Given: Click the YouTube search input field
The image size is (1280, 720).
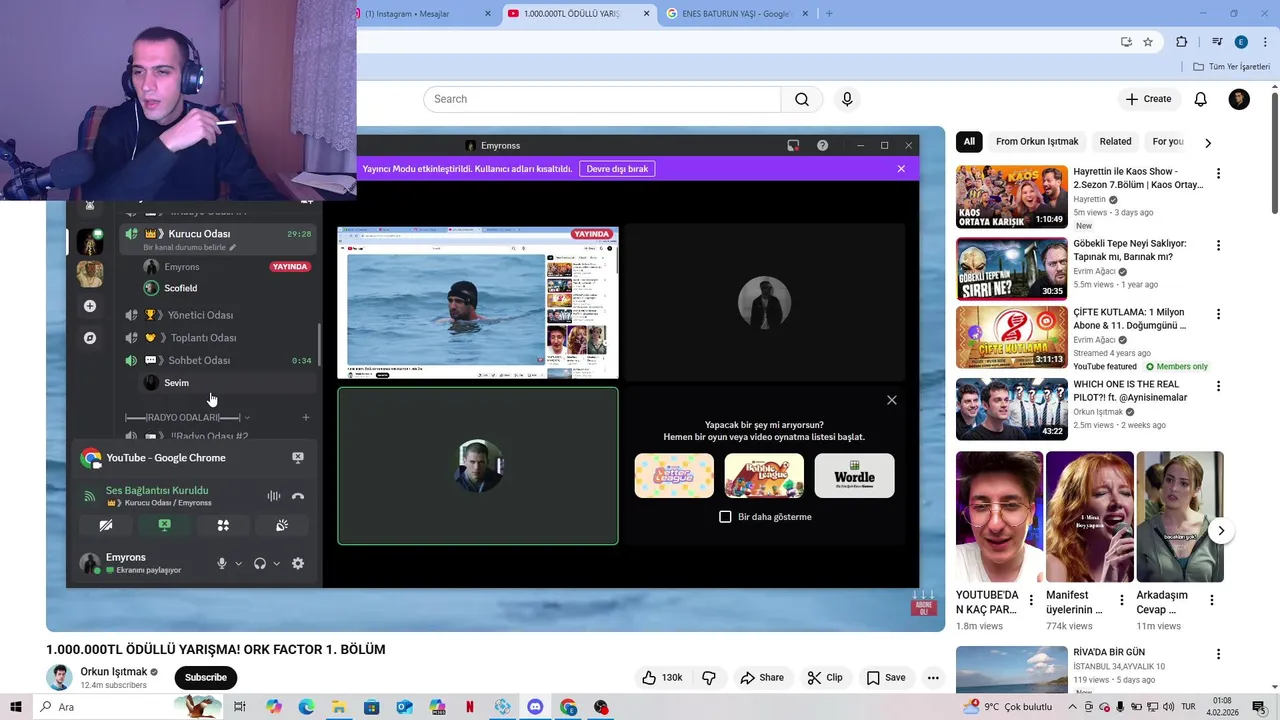Looking at the screenshot, I should [x=602, y=99].
